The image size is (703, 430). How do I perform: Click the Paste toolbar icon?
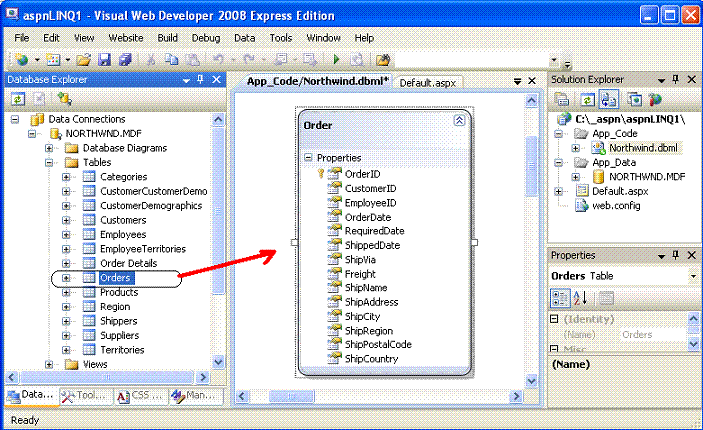coord(193,60)
